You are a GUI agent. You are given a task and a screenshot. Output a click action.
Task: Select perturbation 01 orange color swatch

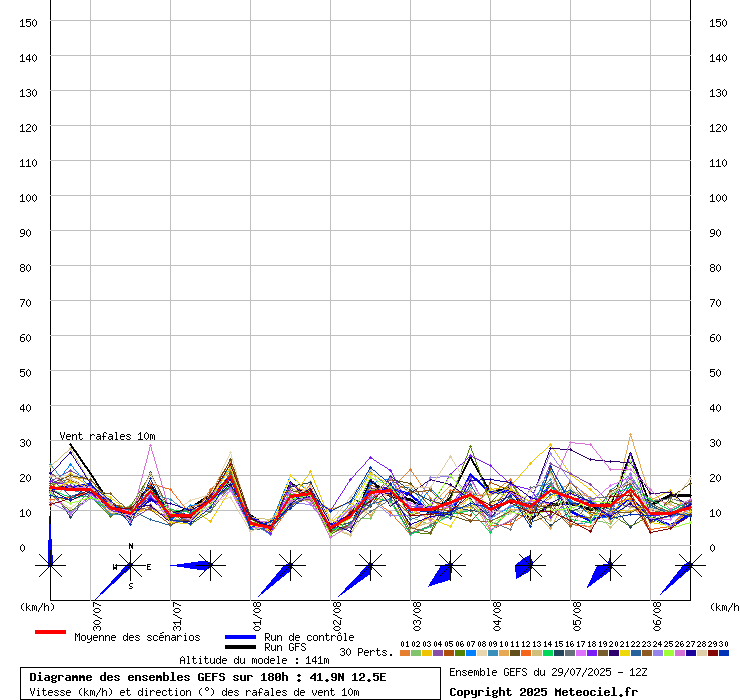point(405,653)
